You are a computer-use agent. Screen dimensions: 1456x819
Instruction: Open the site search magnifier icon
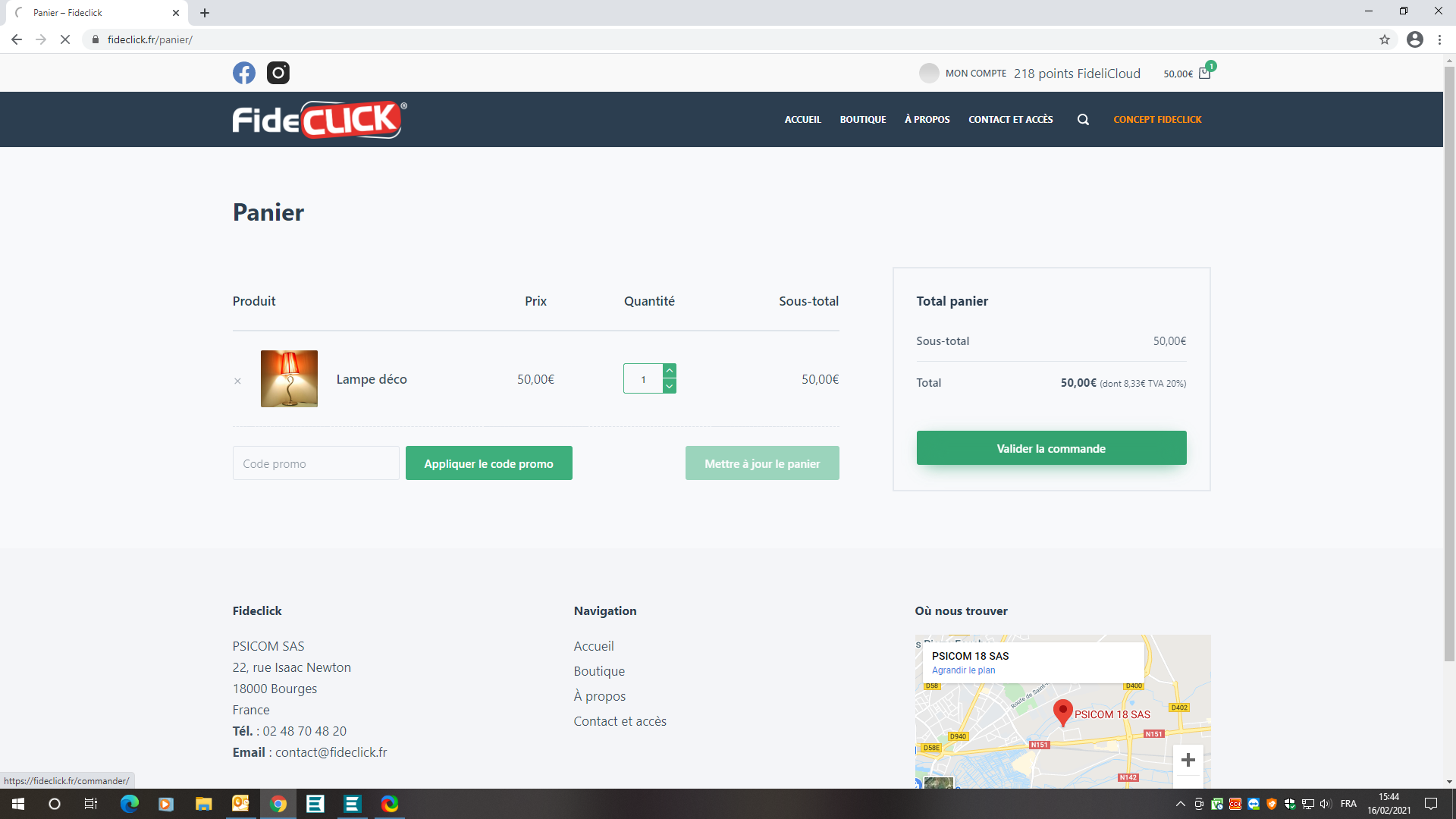point(1083,120)
